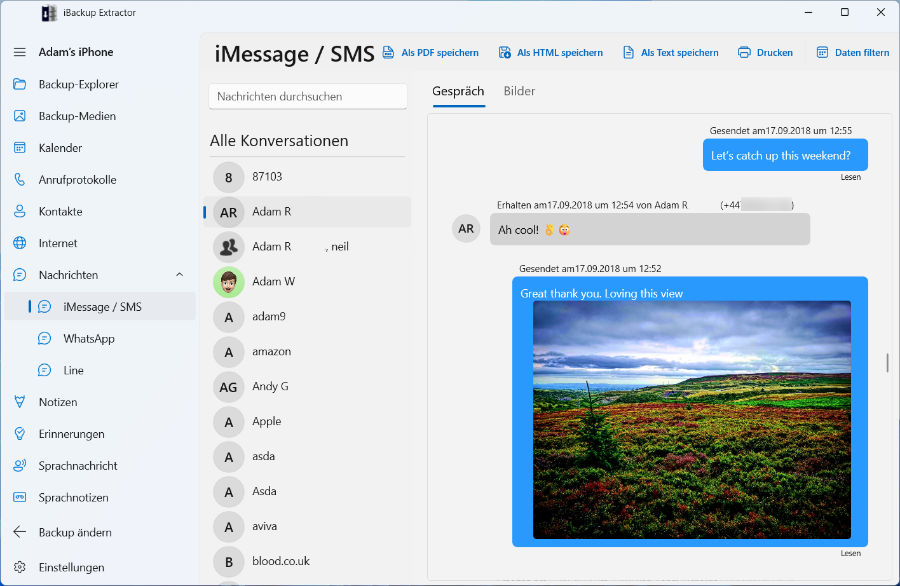The height and width of the screenshot is (586, 900).
Task: Click the Let's catch up this weekend message
Action: click(785, 155)
